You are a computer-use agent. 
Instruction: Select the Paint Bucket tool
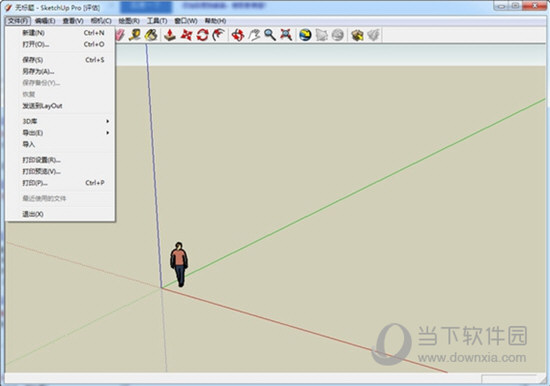[x=151, y=35]
